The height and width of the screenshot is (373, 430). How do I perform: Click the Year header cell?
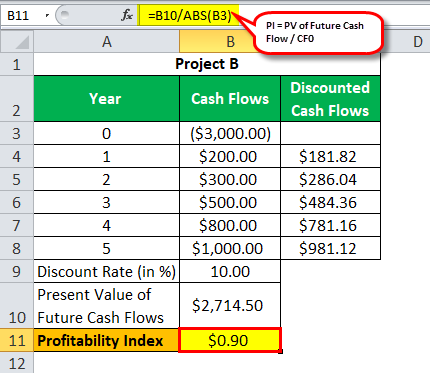coord(107,99)
